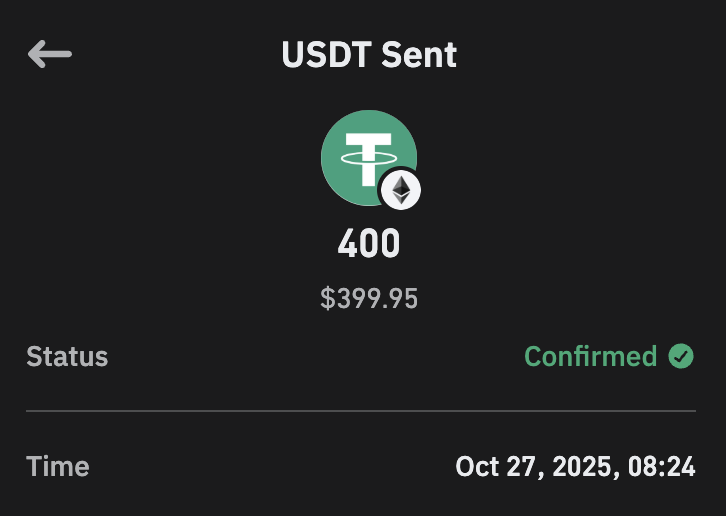Click the "Status" row label

[x=67, y=356]
